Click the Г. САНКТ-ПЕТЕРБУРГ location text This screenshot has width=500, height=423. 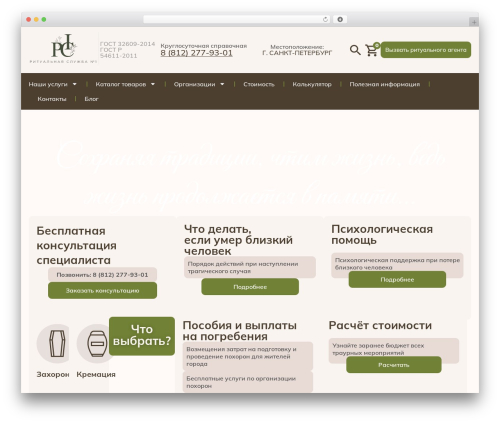(297, 53)
